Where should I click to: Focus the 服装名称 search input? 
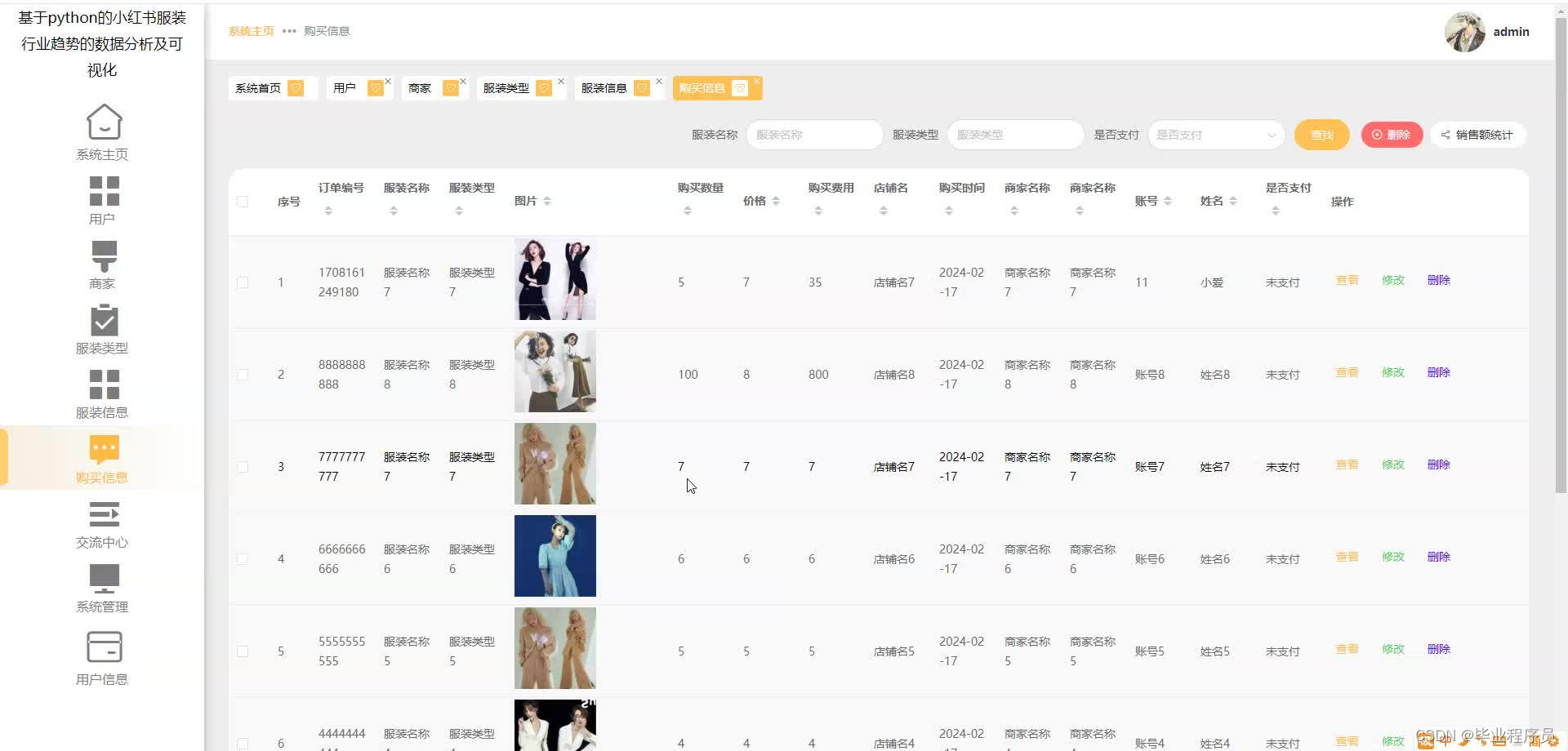815,135
